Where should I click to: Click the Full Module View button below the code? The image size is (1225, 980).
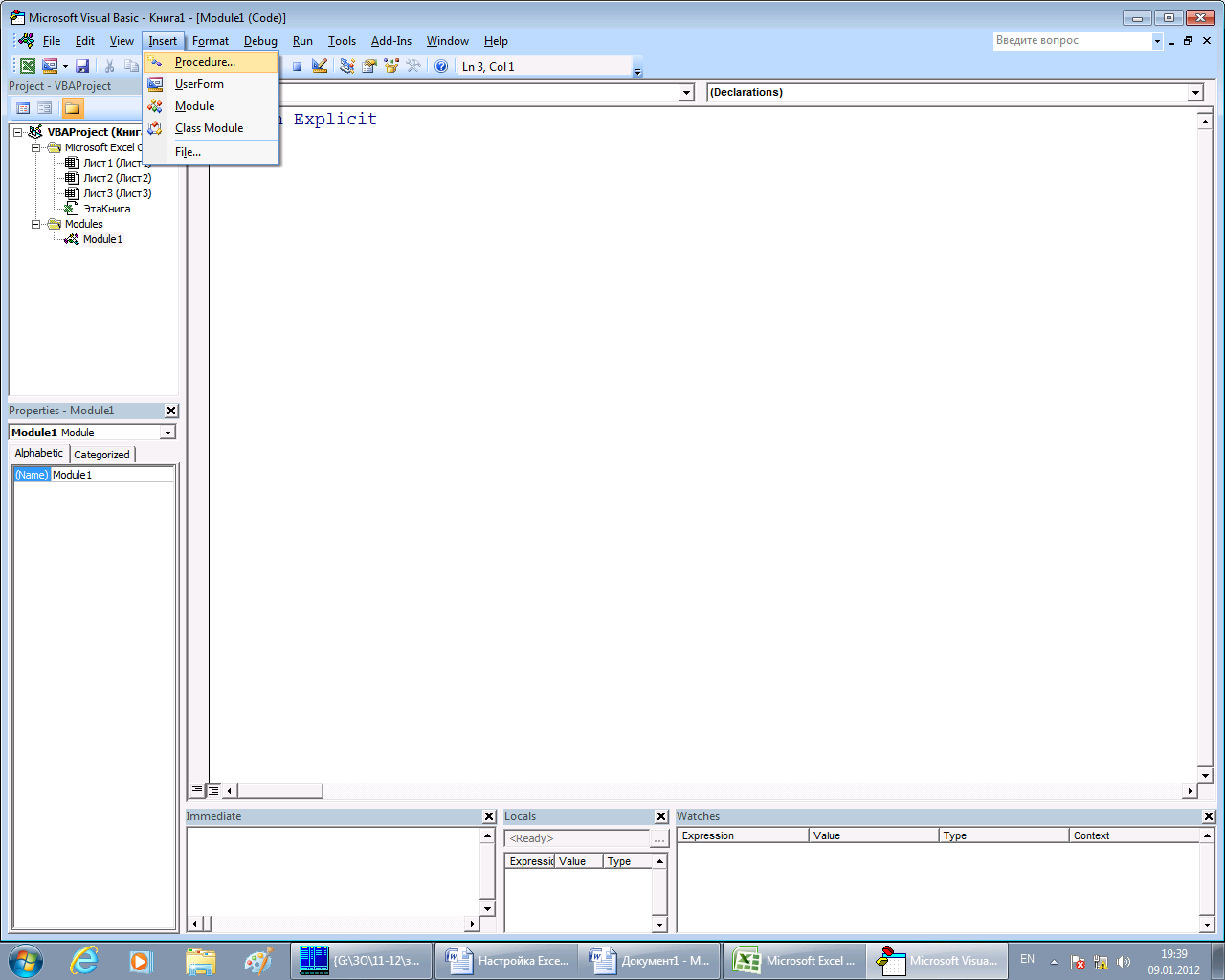point(213,791)
